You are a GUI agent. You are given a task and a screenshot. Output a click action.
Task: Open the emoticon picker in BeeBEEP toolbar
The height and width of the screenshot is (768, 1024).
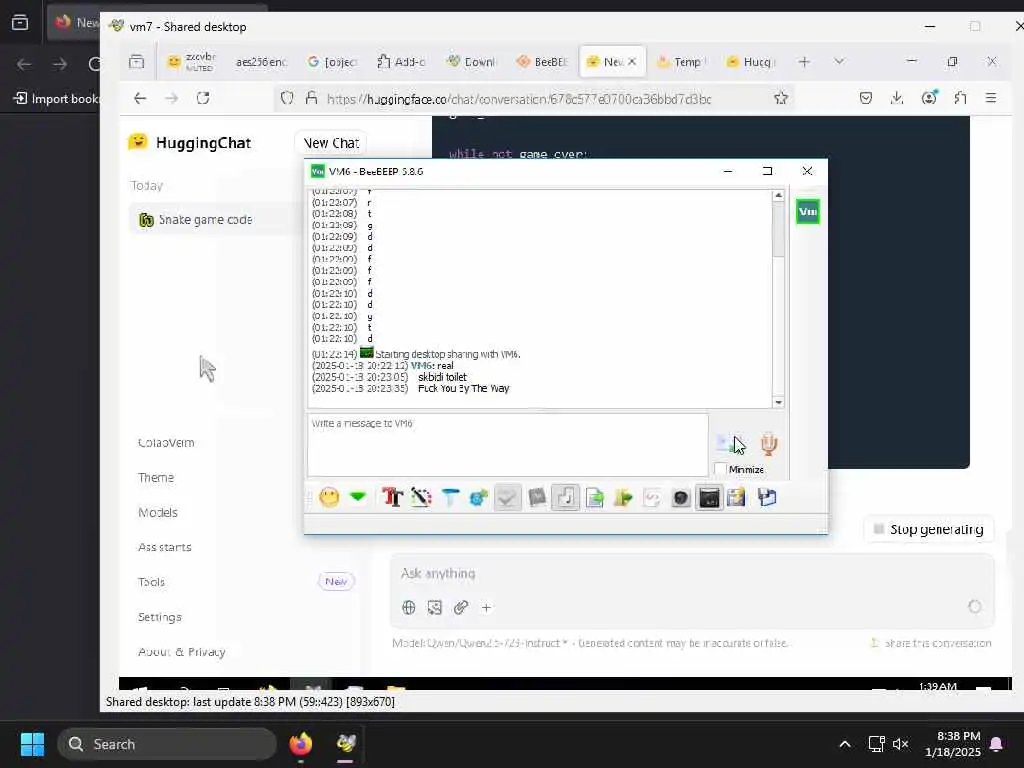click(x=329, y=498)
